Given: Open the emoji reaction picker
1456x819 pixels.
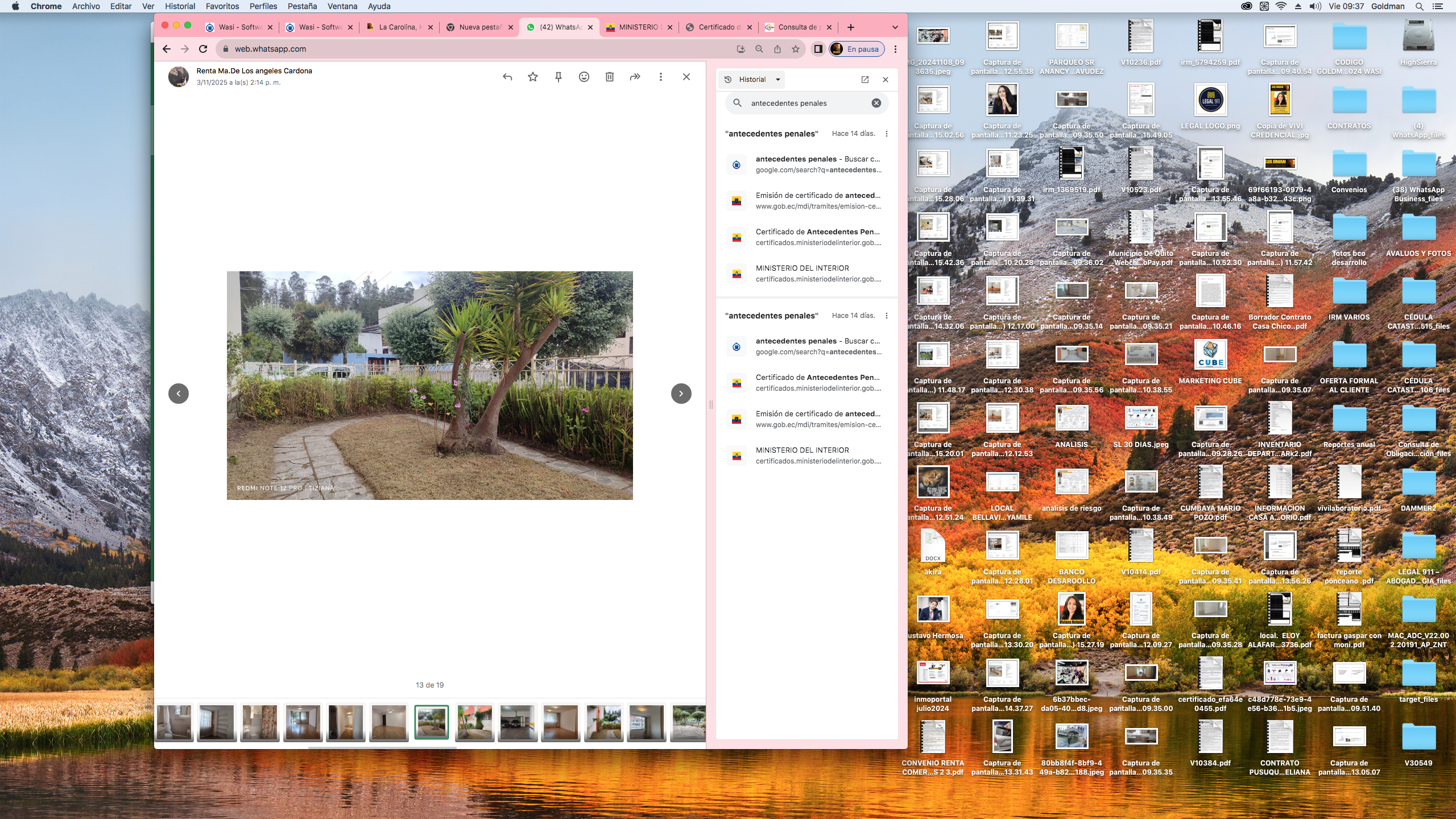Looking at the screenshot, I should (x=584, y=77).
